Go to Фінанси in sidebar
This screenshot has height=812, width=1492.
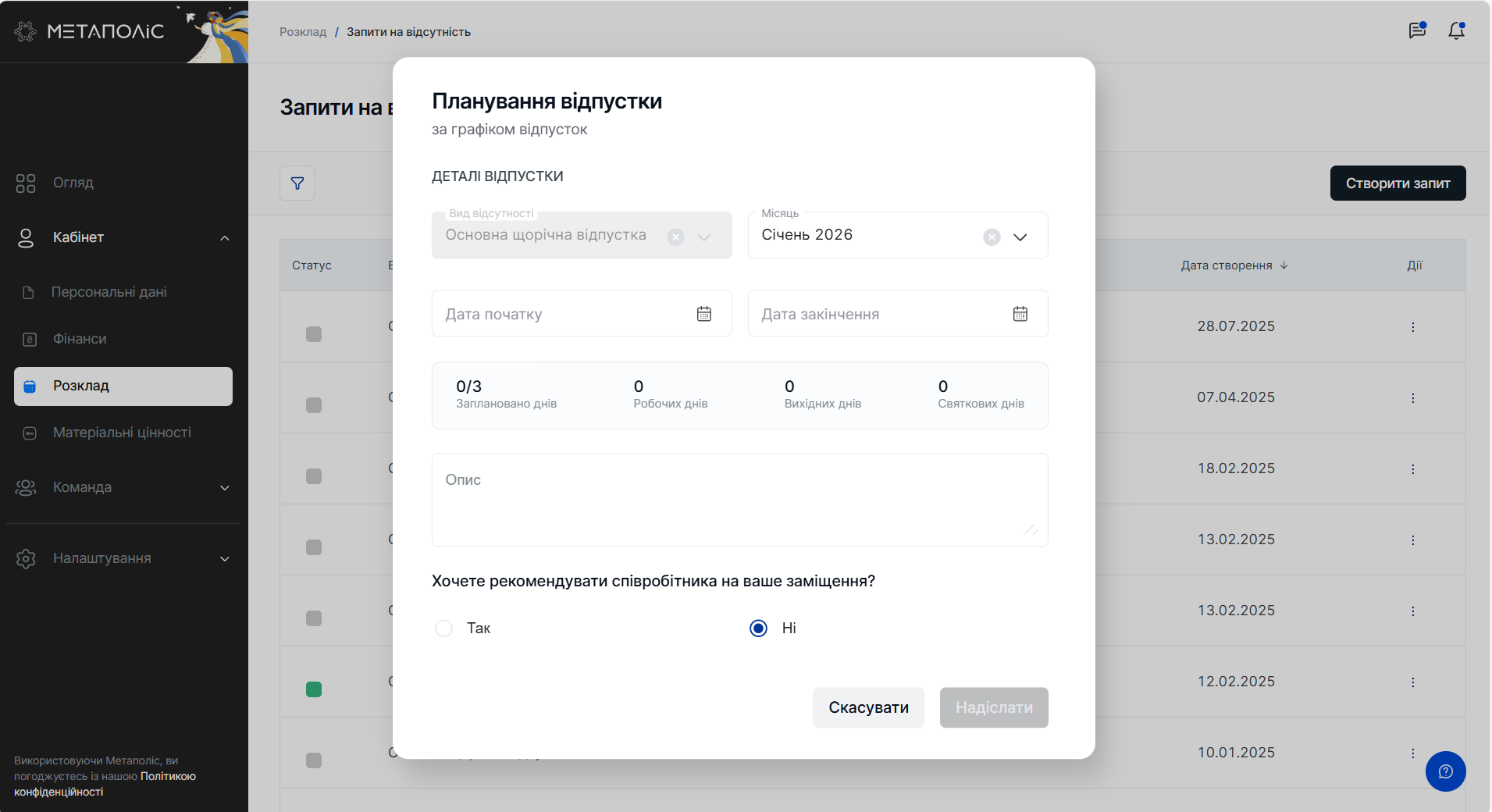coord(80,339)
